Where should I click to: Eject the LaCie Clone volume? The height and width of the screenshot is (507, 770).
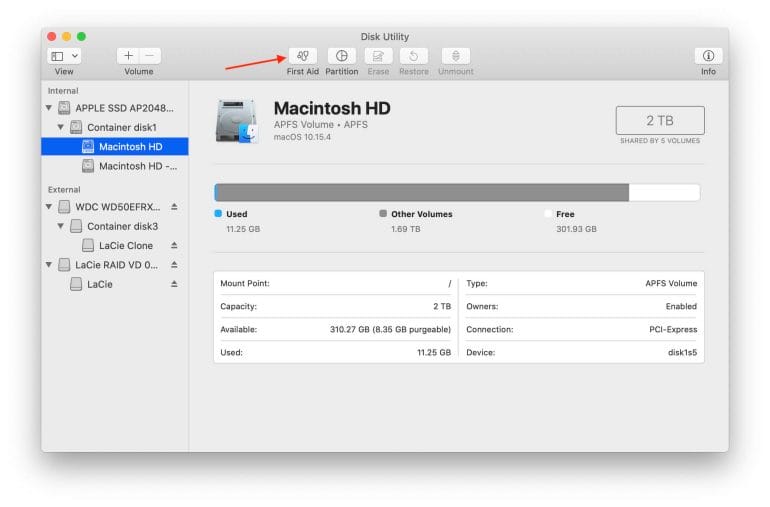pyautogui.click(x=174, y=246)
